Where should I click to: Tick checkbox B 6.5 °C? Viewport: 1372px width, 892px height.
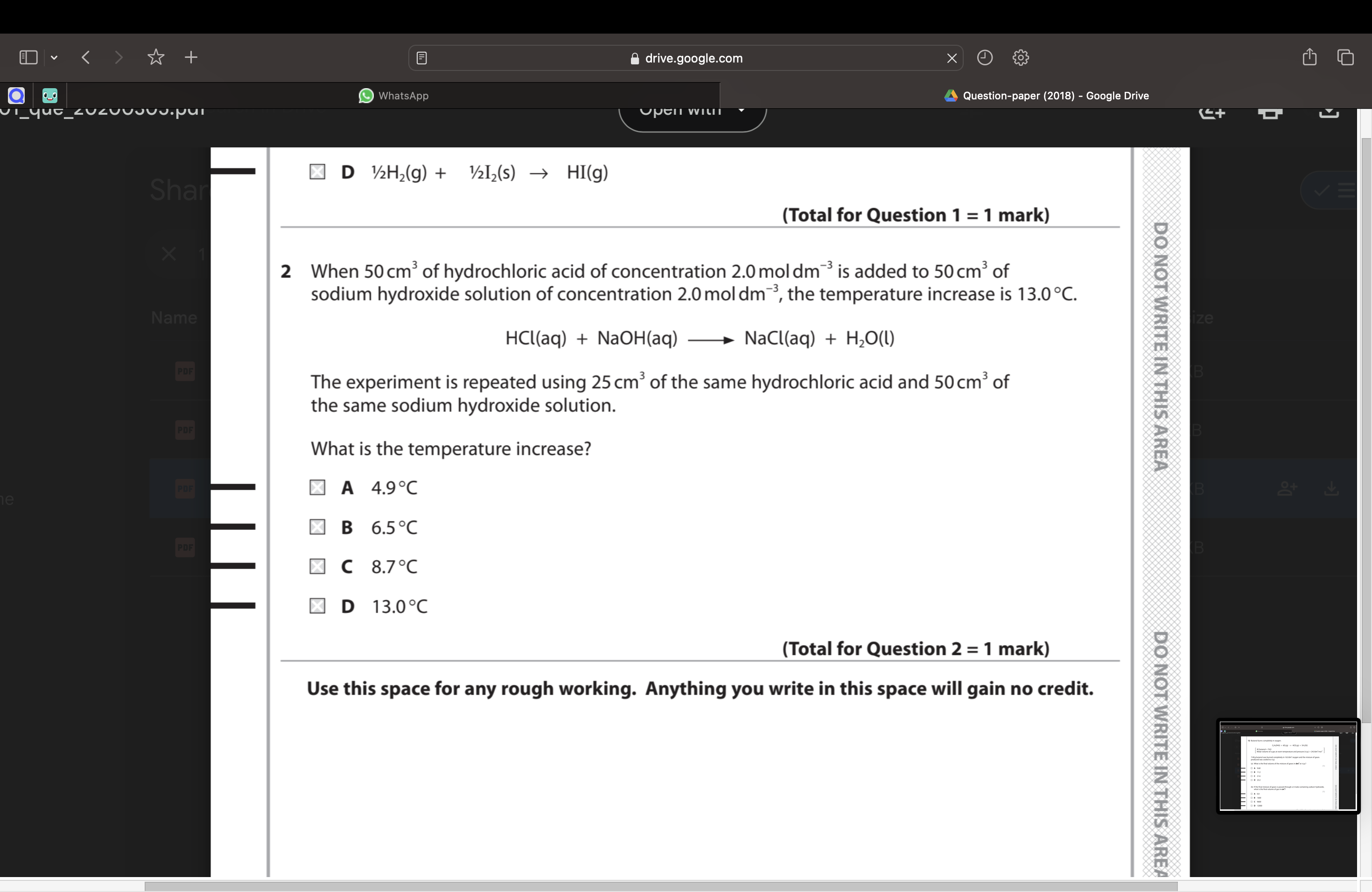click(x=317, y=527)
